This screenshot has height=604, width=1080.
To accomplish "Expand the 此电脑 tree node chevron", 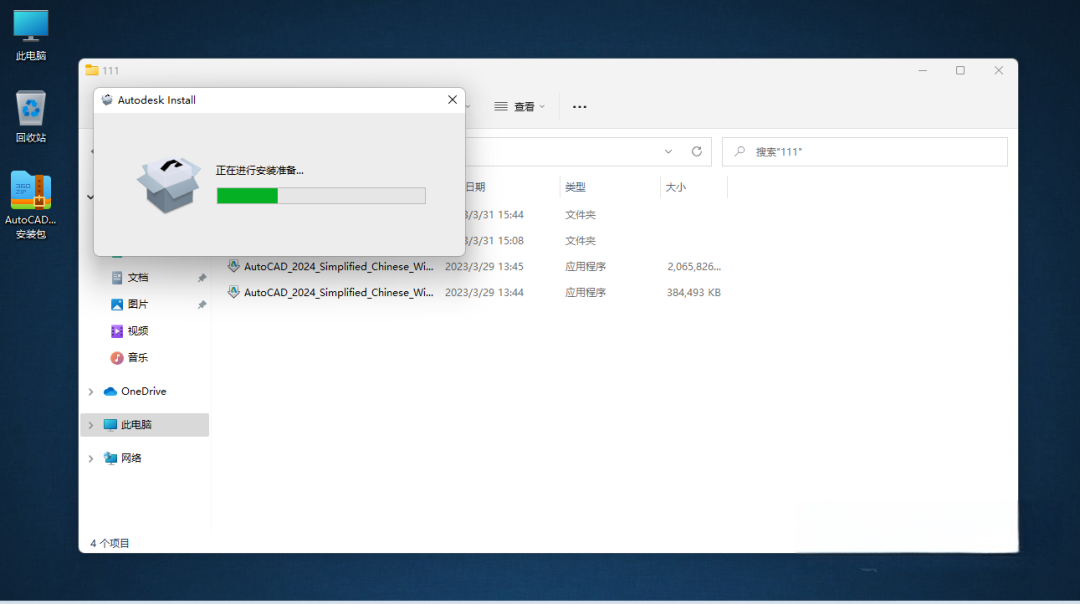I will click(91, 425).
